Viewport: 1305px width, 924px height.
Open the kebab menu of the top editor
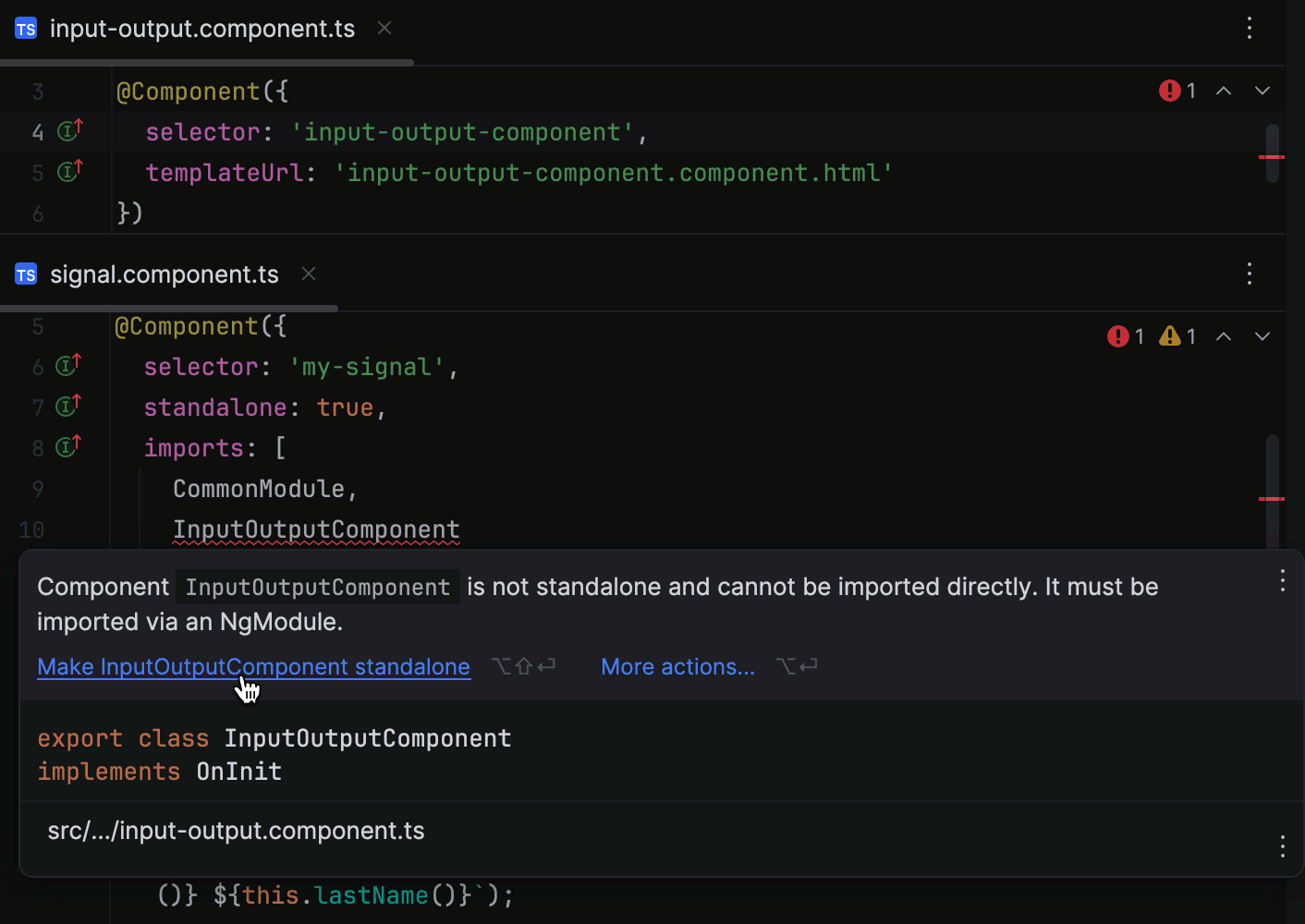(x=1250, y=28)
